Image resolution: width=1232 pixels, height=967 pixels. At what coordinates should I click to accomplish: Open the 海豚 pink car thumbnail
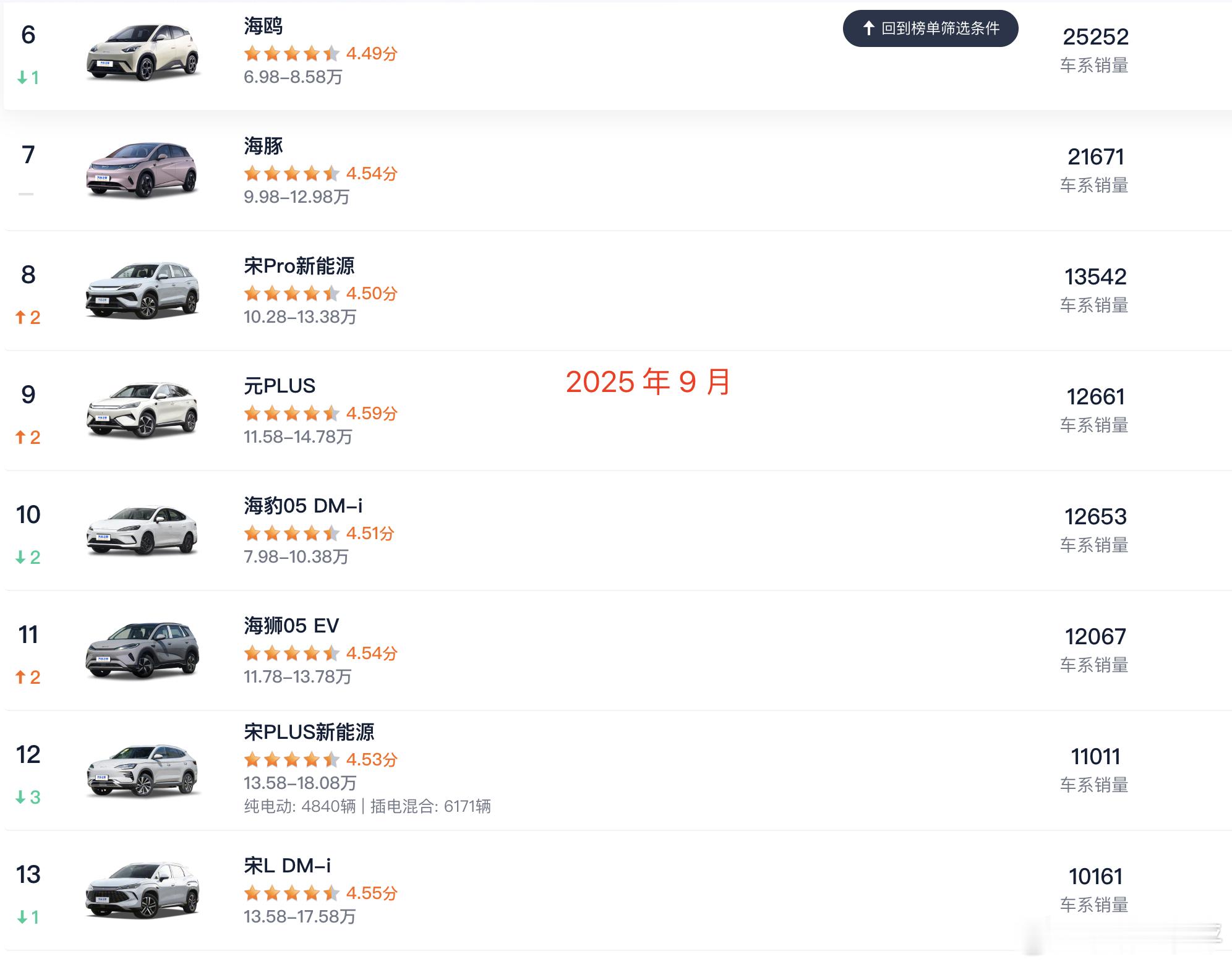coord(143,170)
